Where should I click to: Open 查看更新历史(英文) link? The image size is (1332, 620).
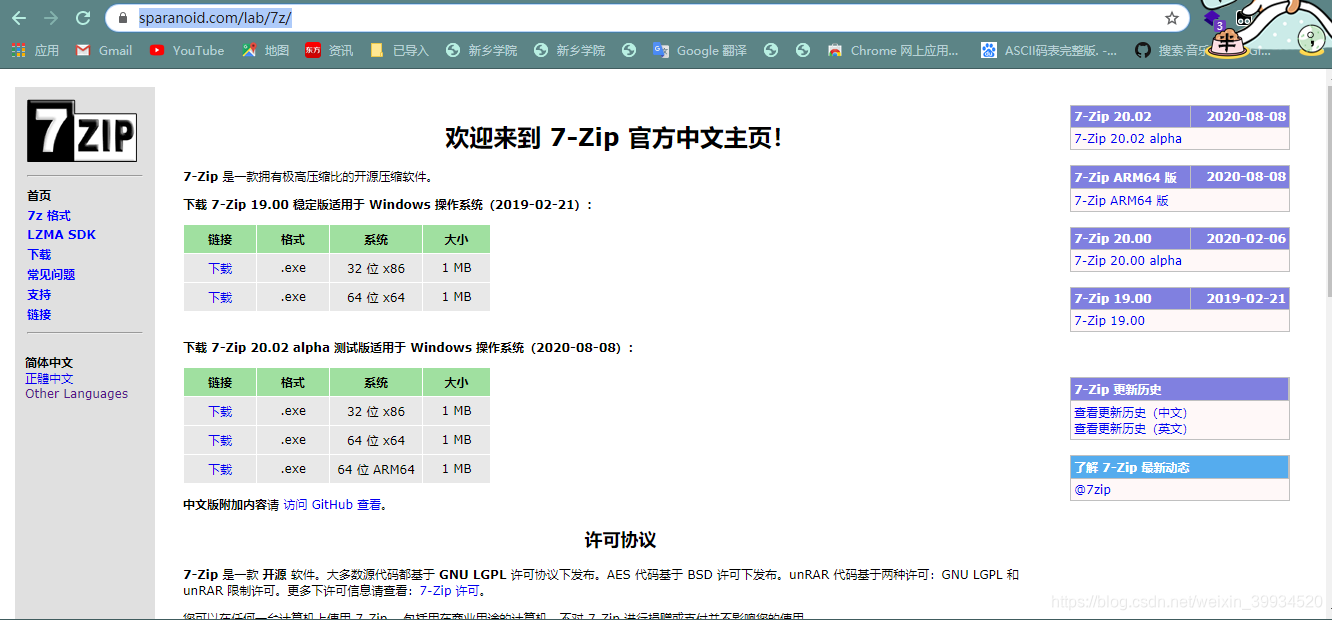point(1131,429)
